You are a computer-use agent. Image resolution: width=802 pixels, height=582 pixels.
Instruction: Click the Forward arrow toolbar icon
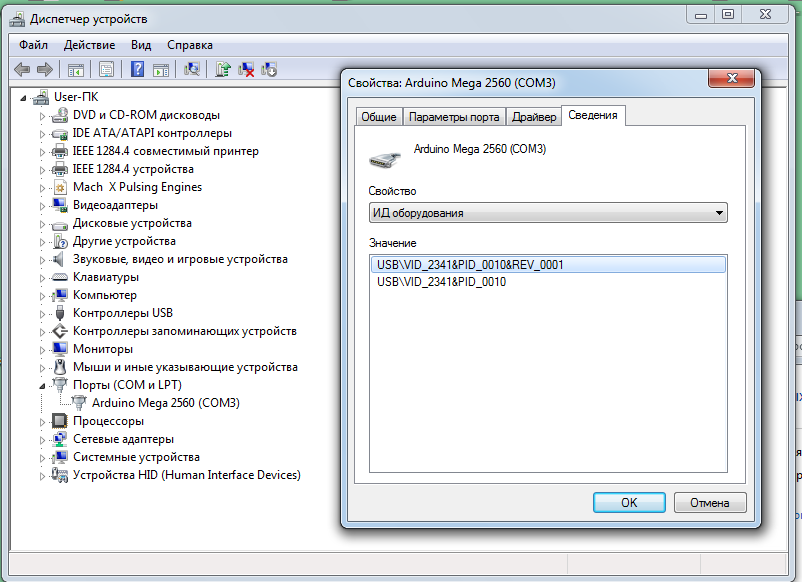click(45, 69)
